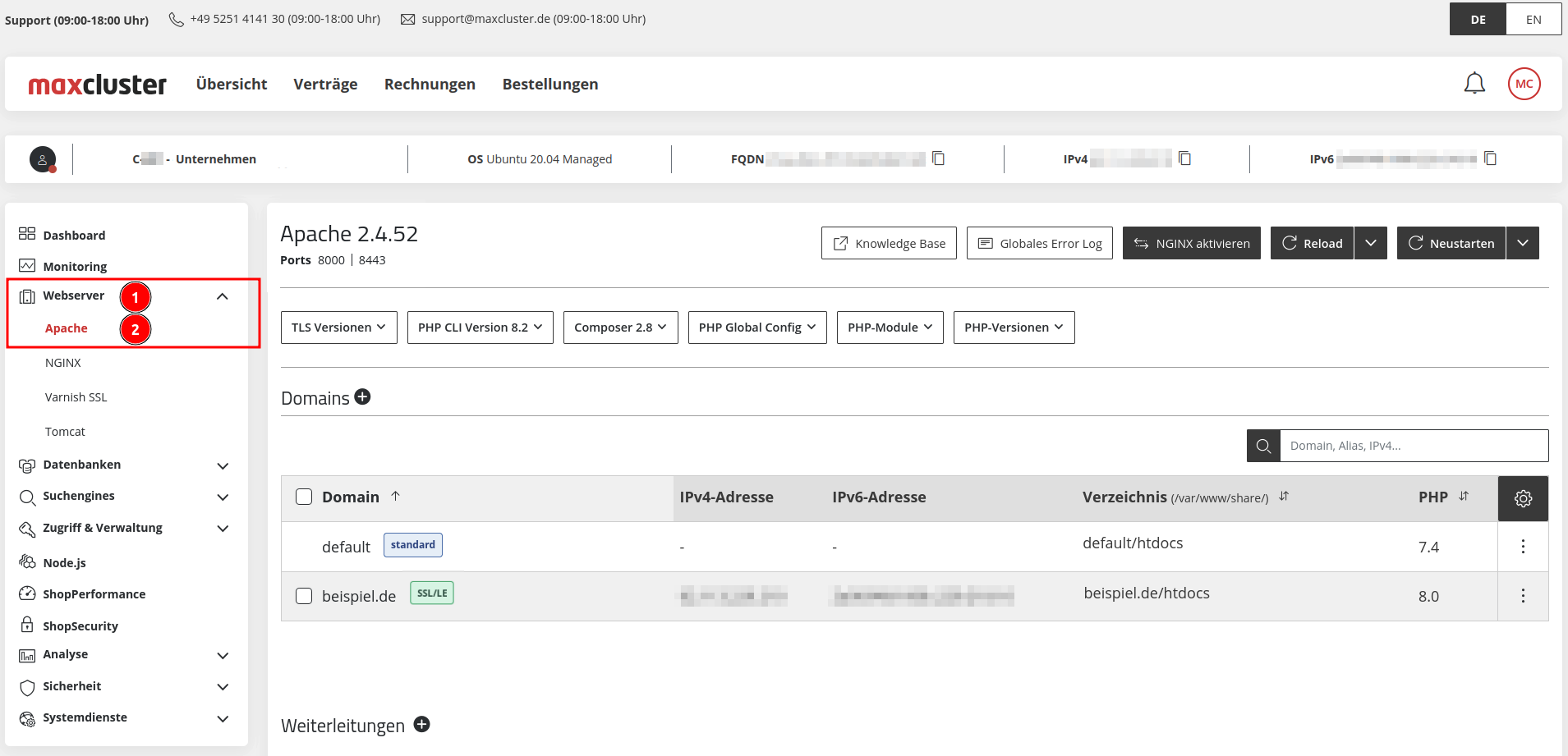Open the Knowledge Base
This screenshot has height=756, width=1568.
[x=889, y=242]
